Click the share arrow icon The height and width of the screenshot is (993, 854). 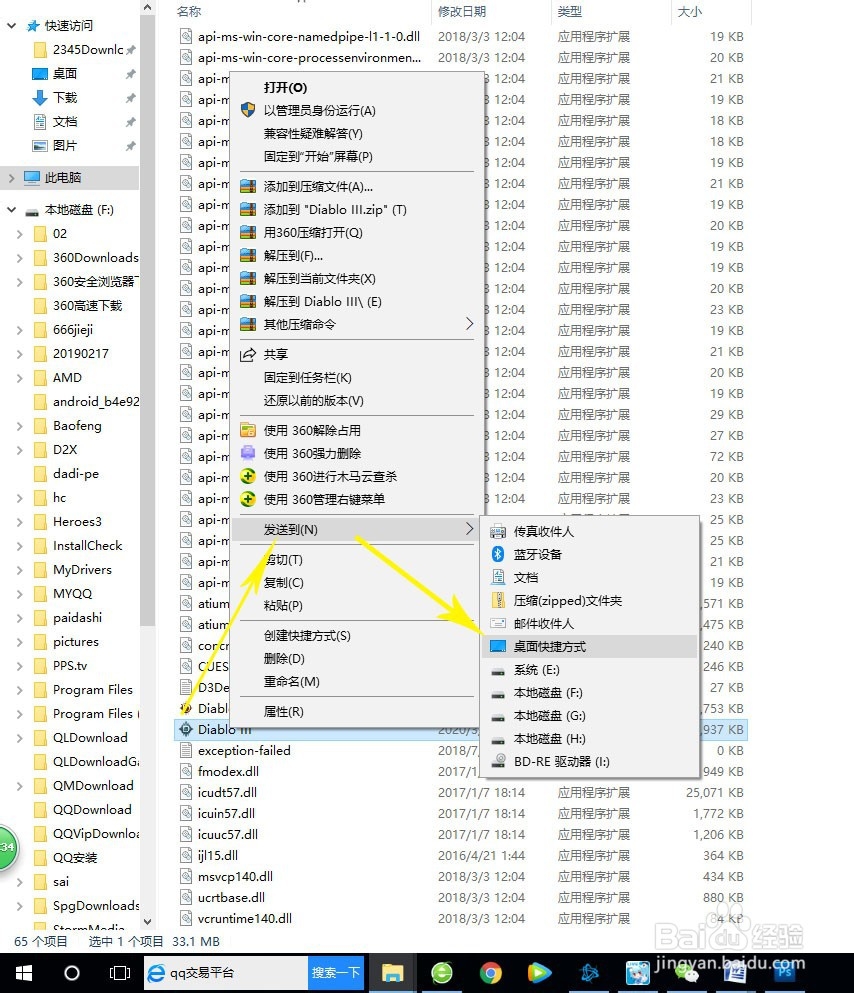[248, 354]
